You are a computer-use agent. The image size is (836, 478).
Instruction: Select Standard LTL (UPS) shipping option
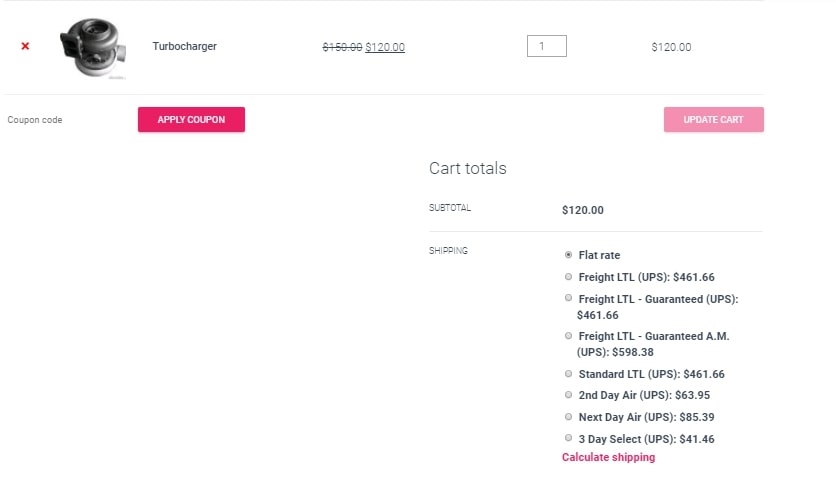pyautogui.click(x=568, y=374)
